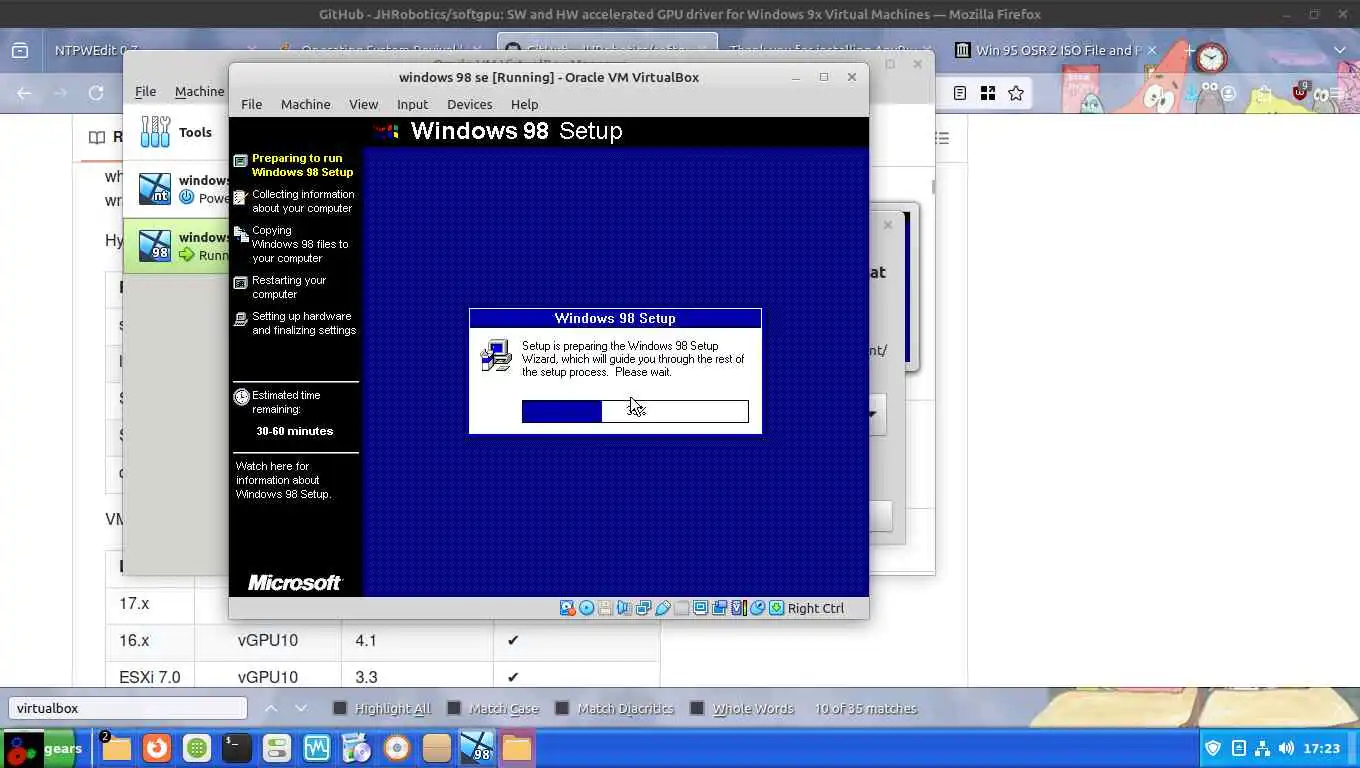The width and height of the screenshot is (1360, 768).
Task: Click CPU virtualization indicator in VM status bar
Action: [x=738, y=608]
